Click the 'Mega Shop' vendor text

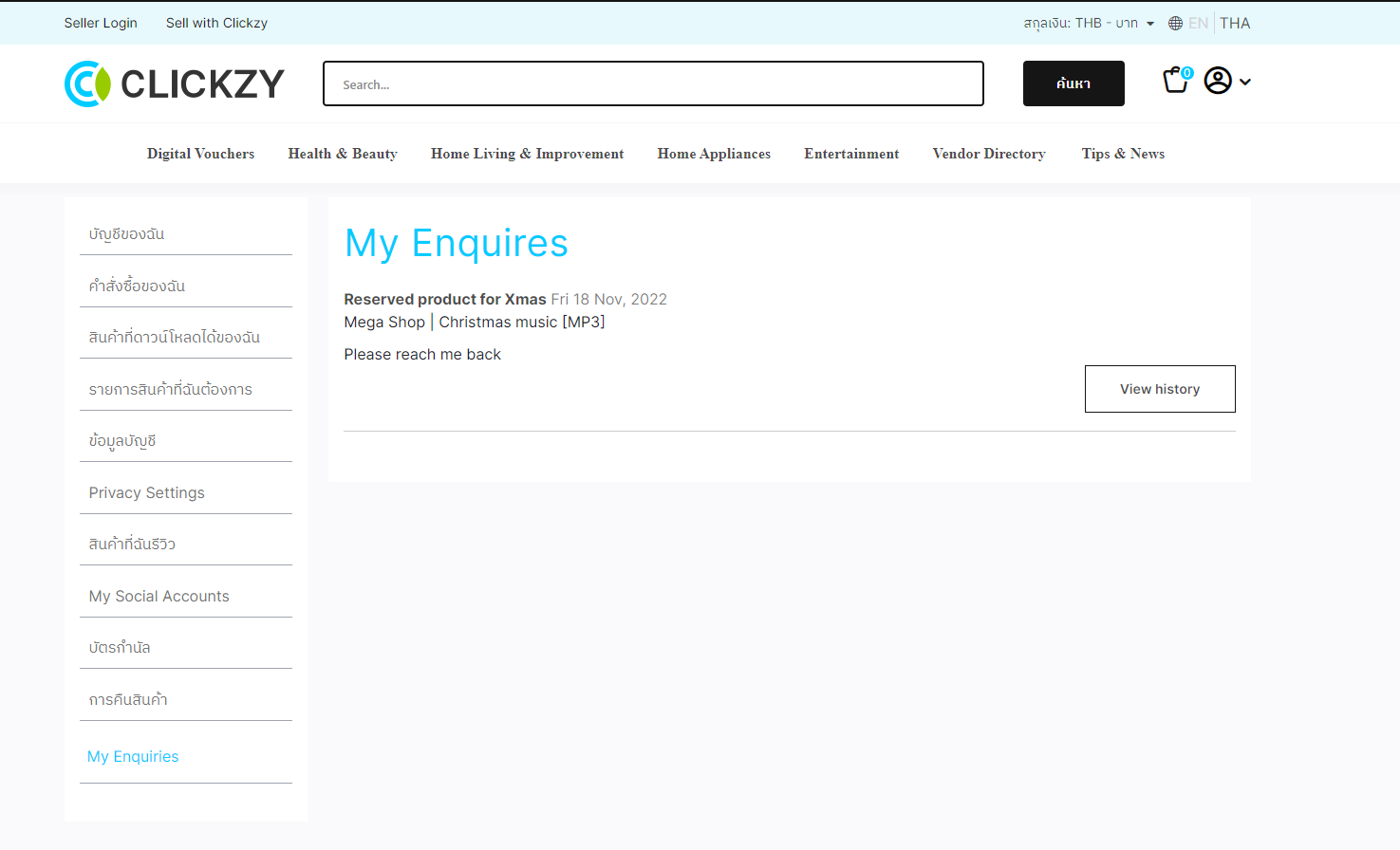coord(384,322)
